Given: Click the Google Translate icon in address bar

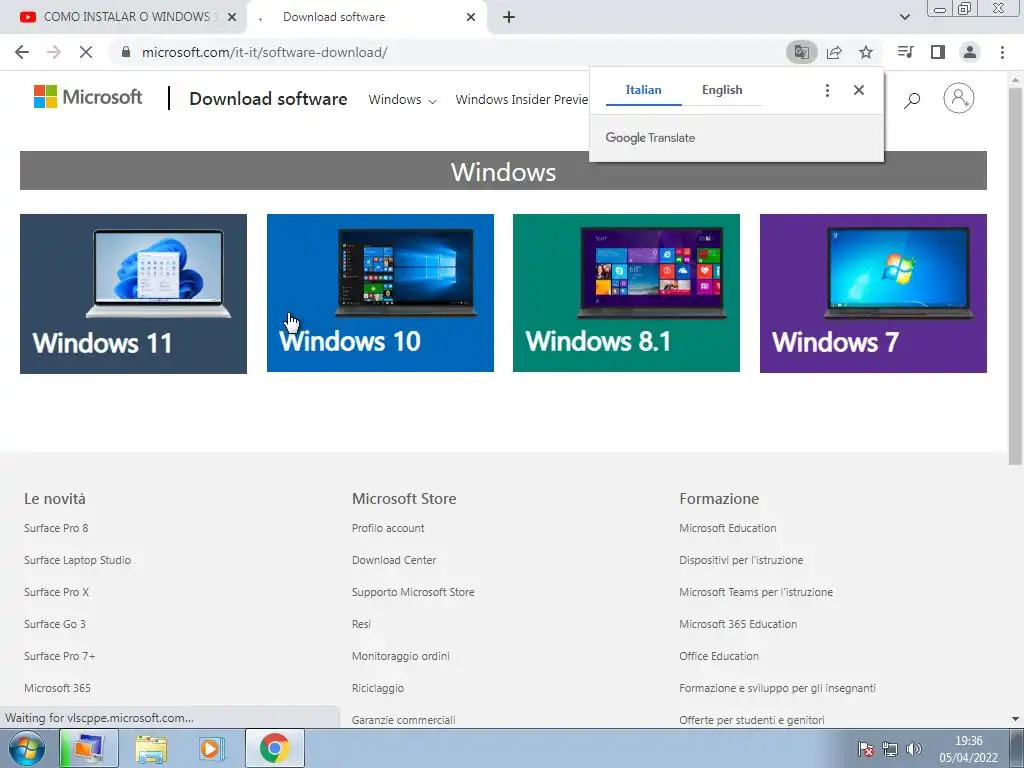Looking at the screenshot, I should coord(801,52).
